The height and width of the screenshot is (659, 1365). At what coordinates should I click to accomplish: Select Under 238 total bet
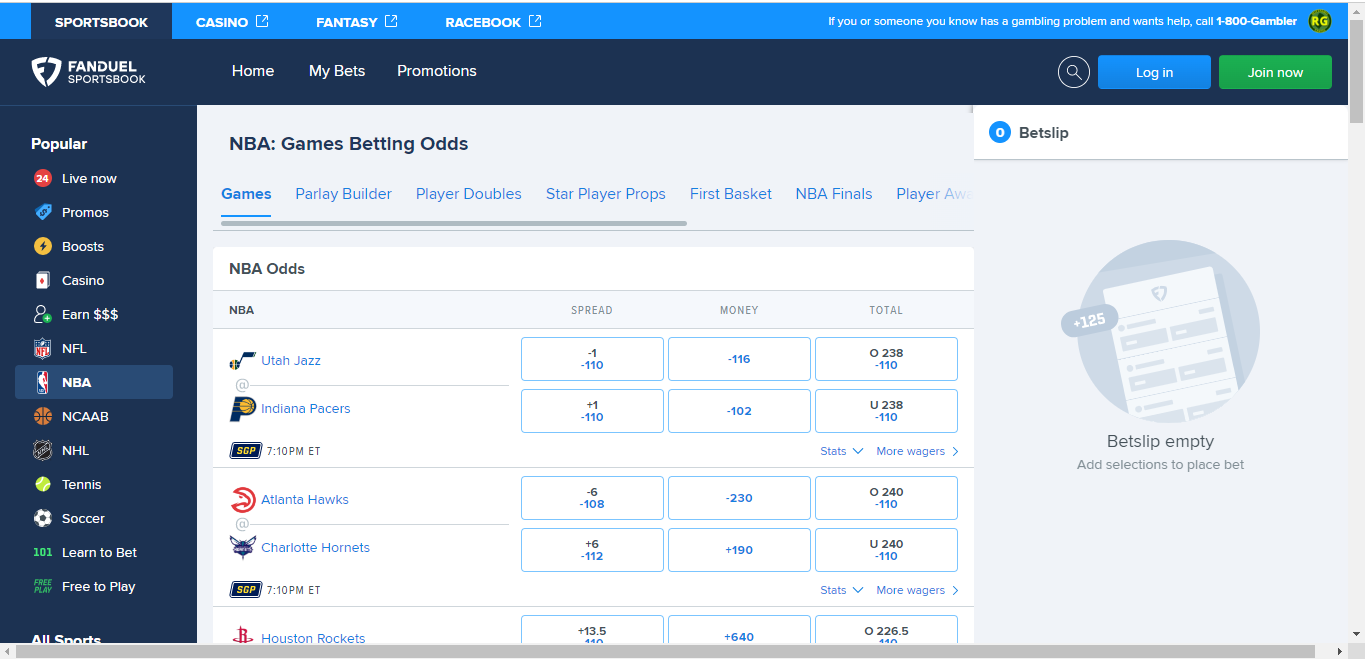[886, 411]
